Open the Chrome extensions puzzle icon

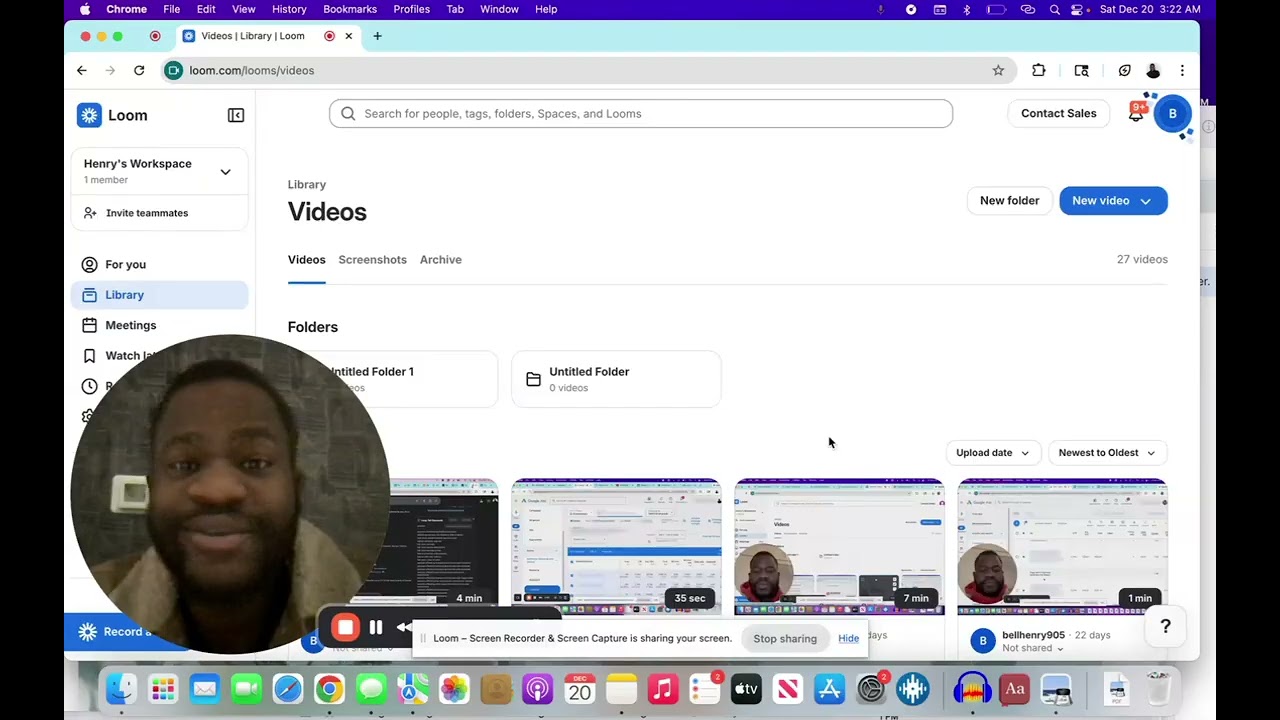(x=1039, y=70)
